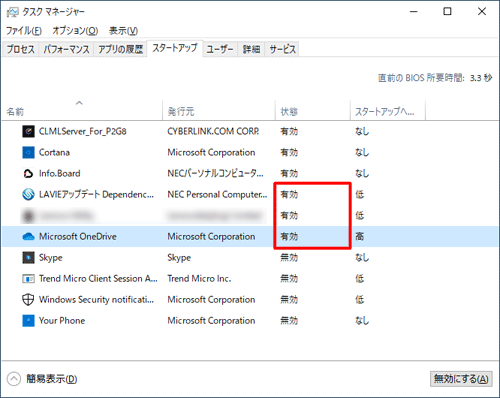Click the 直前の BIOS 所要時間 3.3 秒 text
Viewport: 500px width, 398px height.
click(435, 78)
